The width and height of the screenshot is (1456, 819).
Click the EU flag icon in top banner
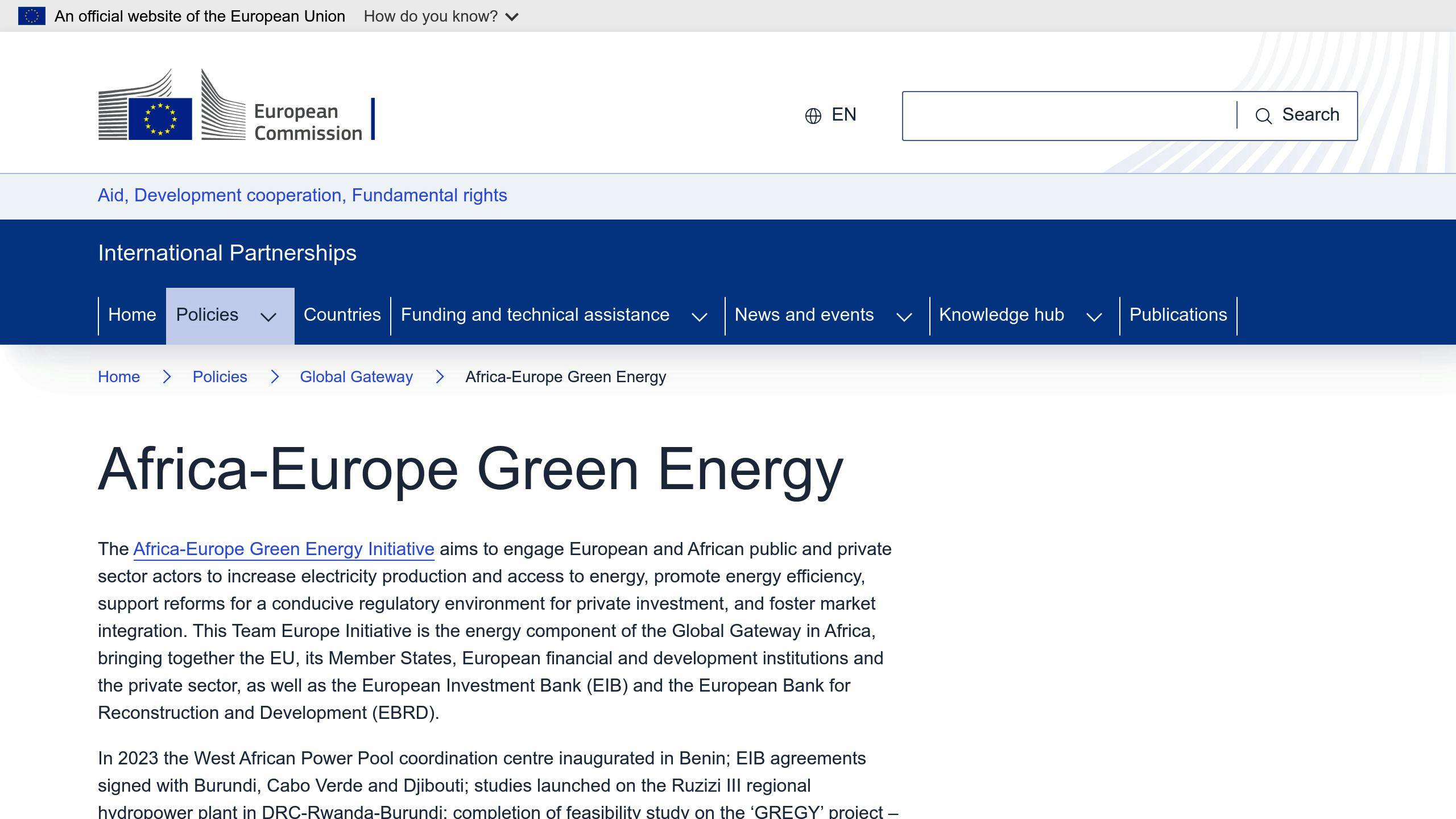[x=32, y=16]
